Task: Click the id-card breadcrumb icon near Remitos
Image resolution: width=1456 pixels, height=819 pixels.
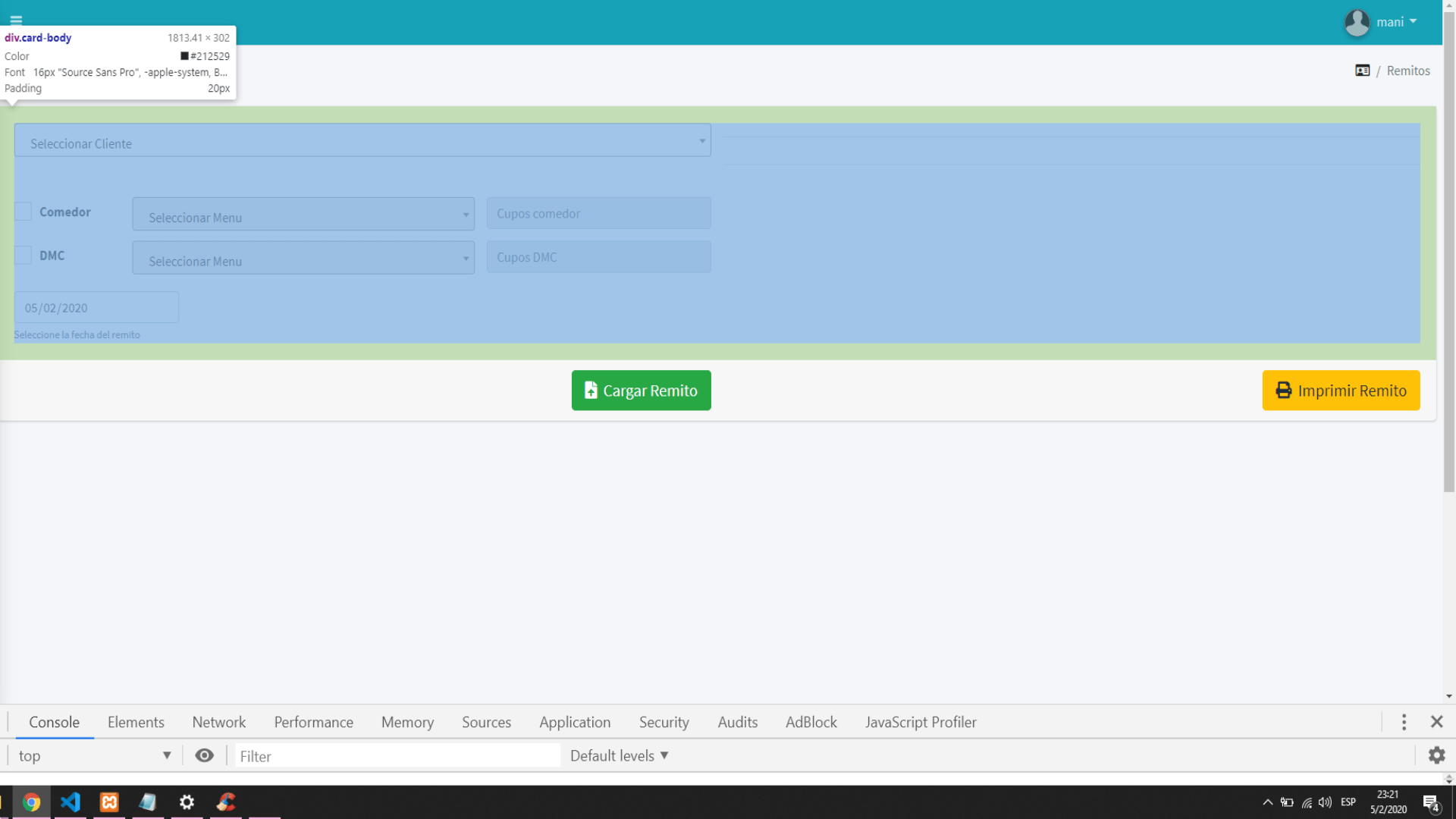Action: click(x=1363, y=70)
